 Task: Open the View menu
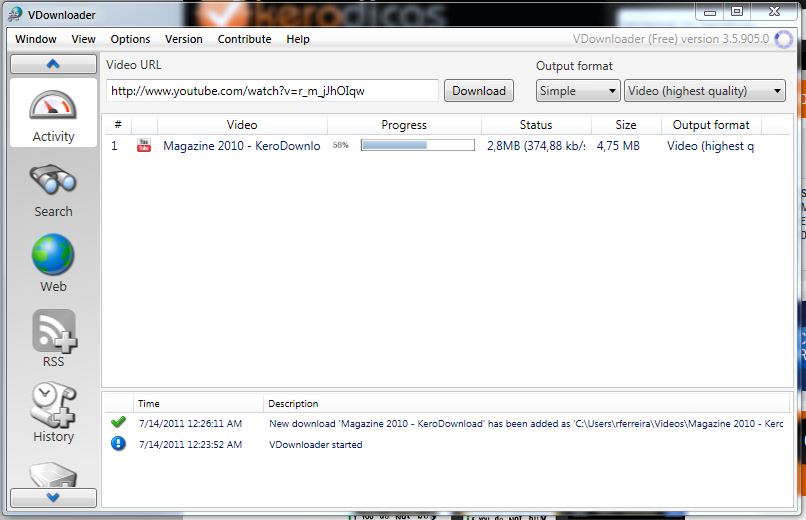(83, 39)
